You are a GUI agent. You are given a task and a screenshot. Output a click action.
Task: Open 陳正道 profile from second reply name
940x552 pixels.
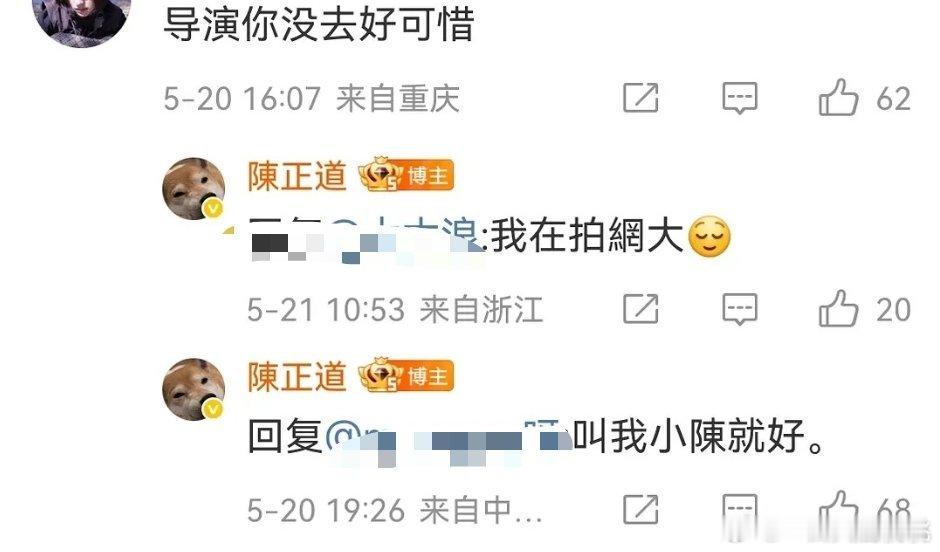(x=297, y=376)
